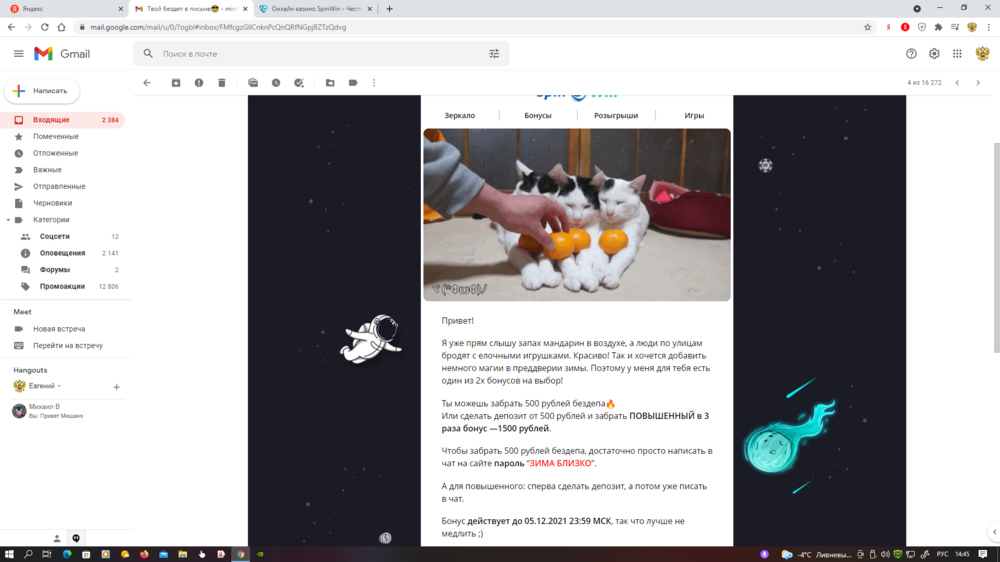
Task: Toggle the main menu hamburger
Action: [18, 54]
